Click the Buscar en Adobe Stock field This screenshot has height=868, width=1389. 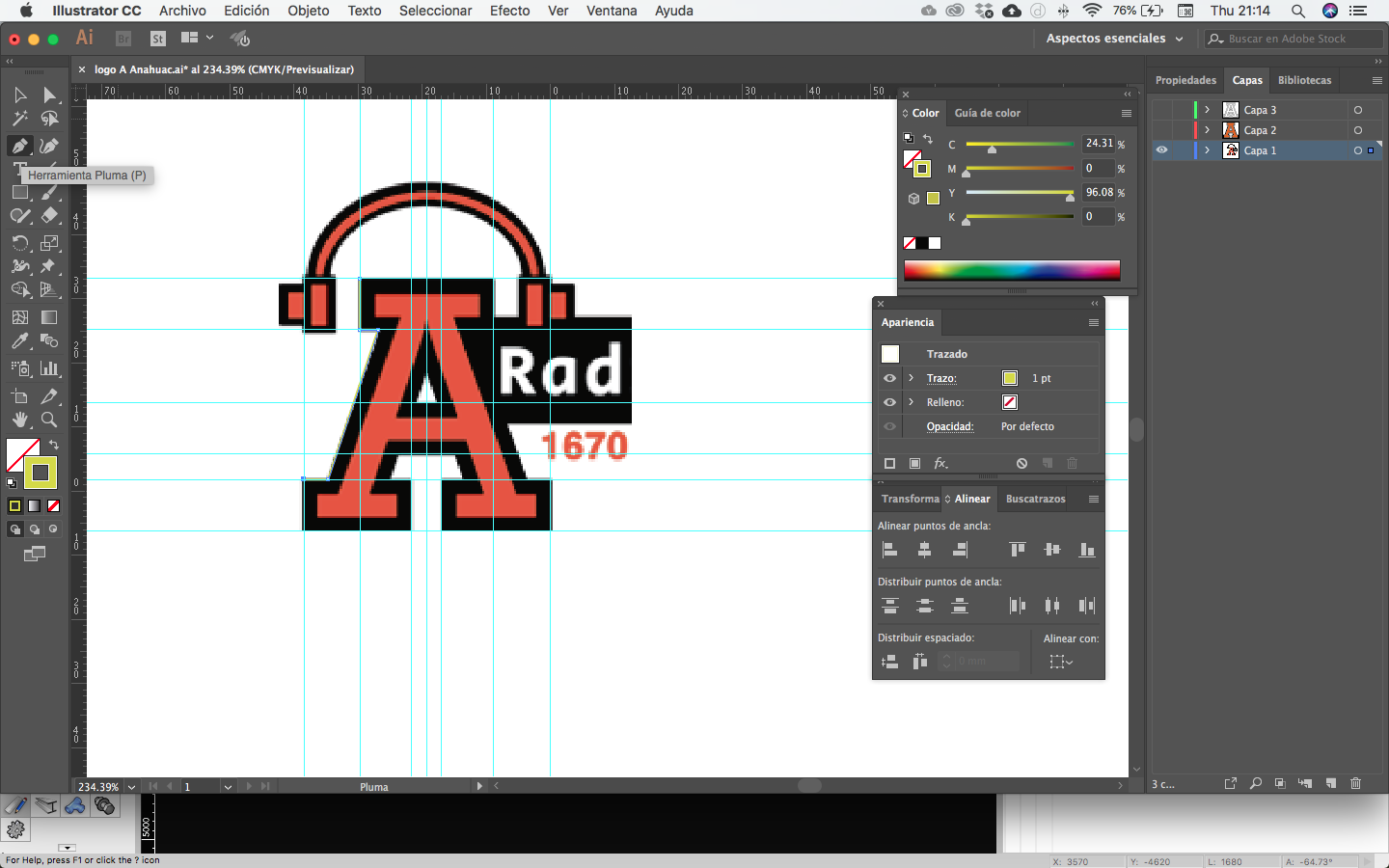[x=1294, y=39]
